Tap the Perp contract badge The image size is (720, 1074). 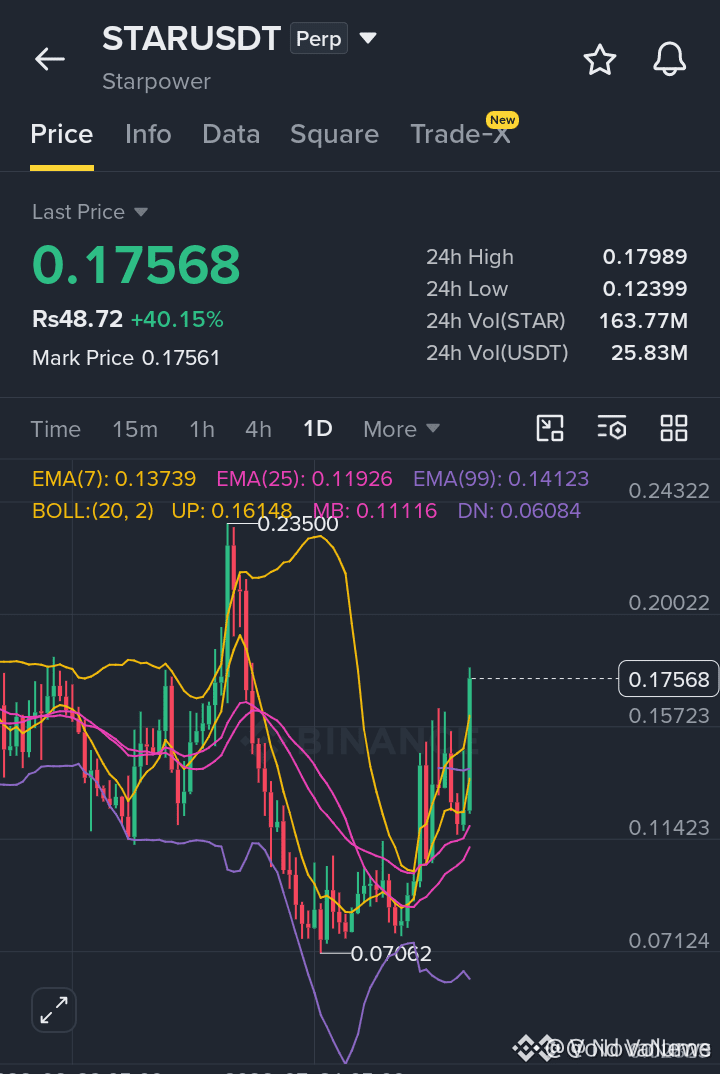point(319,38)
